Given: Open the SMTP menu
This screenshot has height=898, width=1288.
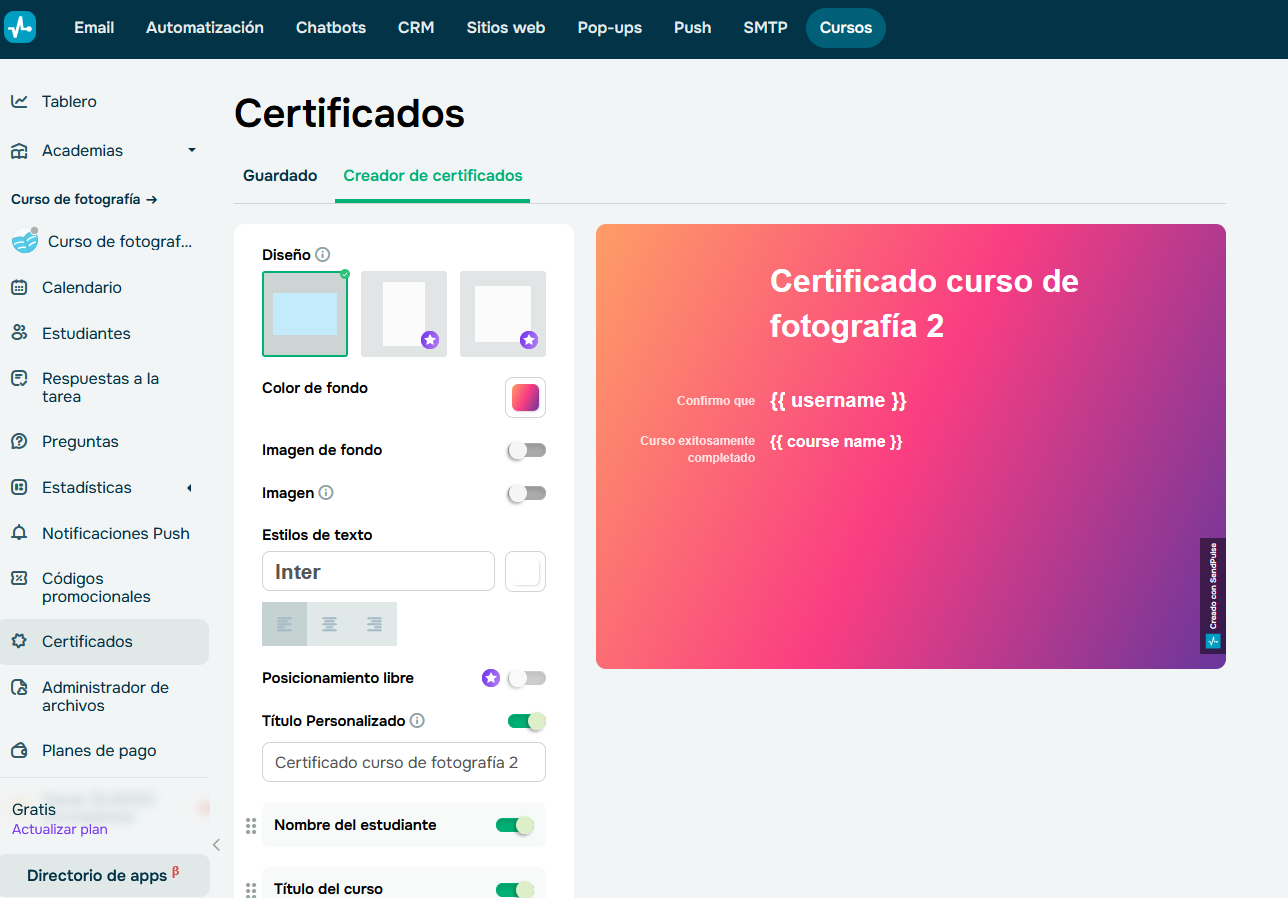Looking at the screenshot, I should pyautogui.click(x=766, y=28).
